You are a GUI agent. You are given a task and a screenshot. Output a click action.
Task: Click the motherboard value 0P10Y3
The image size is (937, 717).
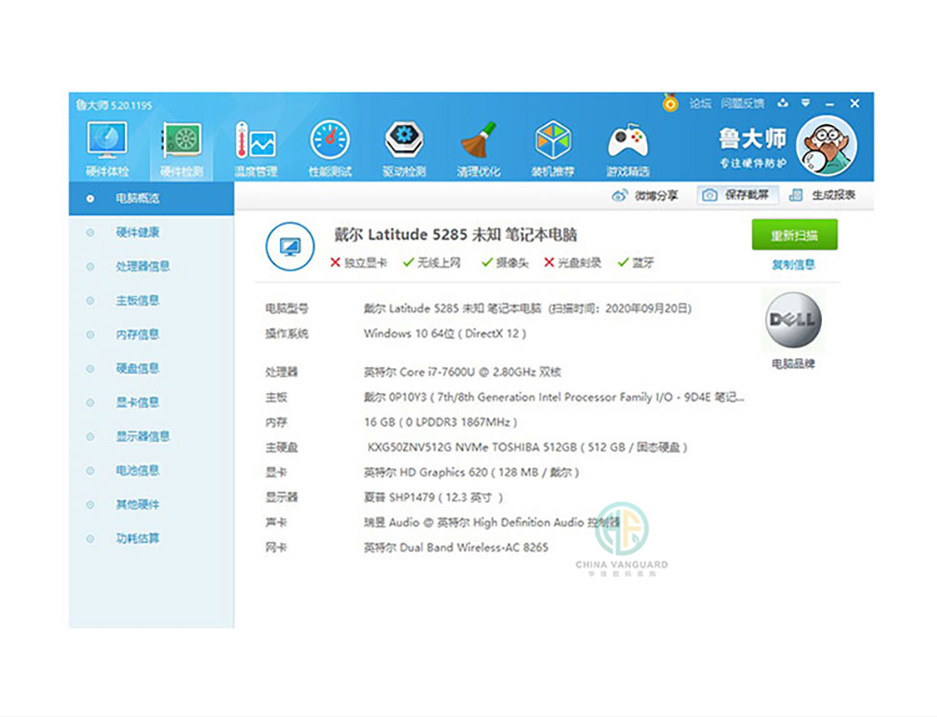click(554, 397)
